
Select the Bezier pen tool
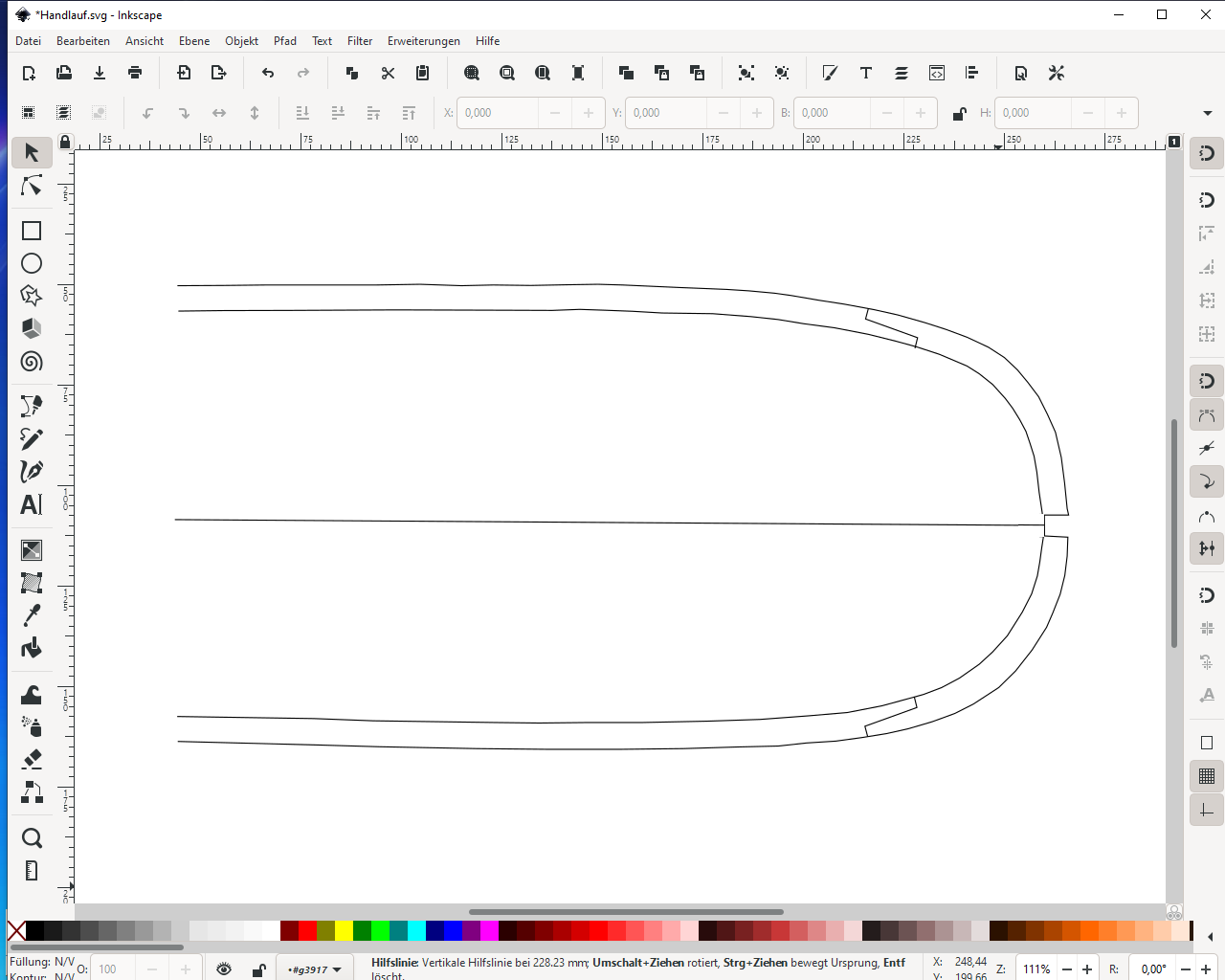[x=32, y=471]
